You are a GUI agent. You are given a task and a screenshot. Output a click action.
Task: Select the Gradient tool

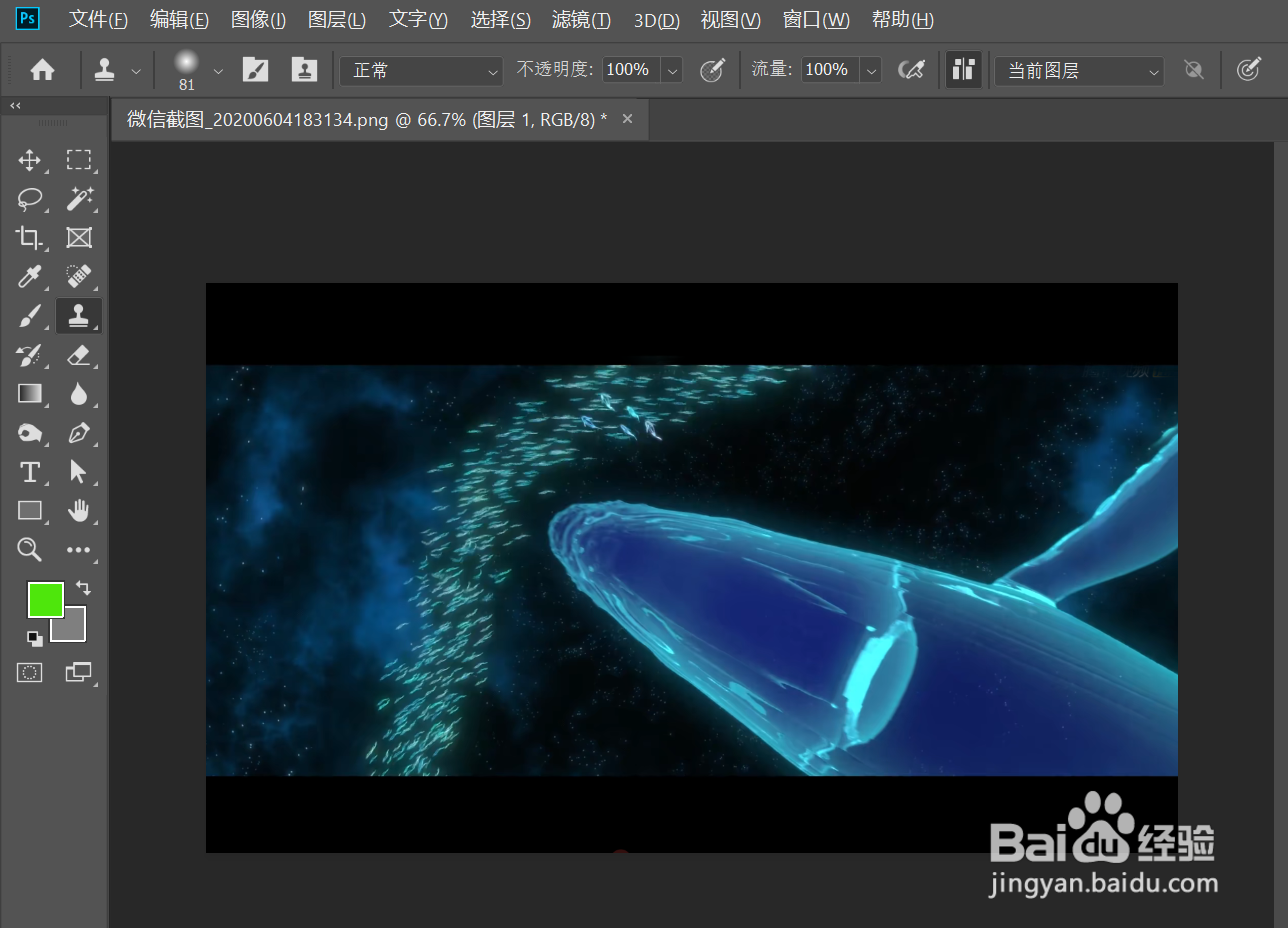(30, 394)
